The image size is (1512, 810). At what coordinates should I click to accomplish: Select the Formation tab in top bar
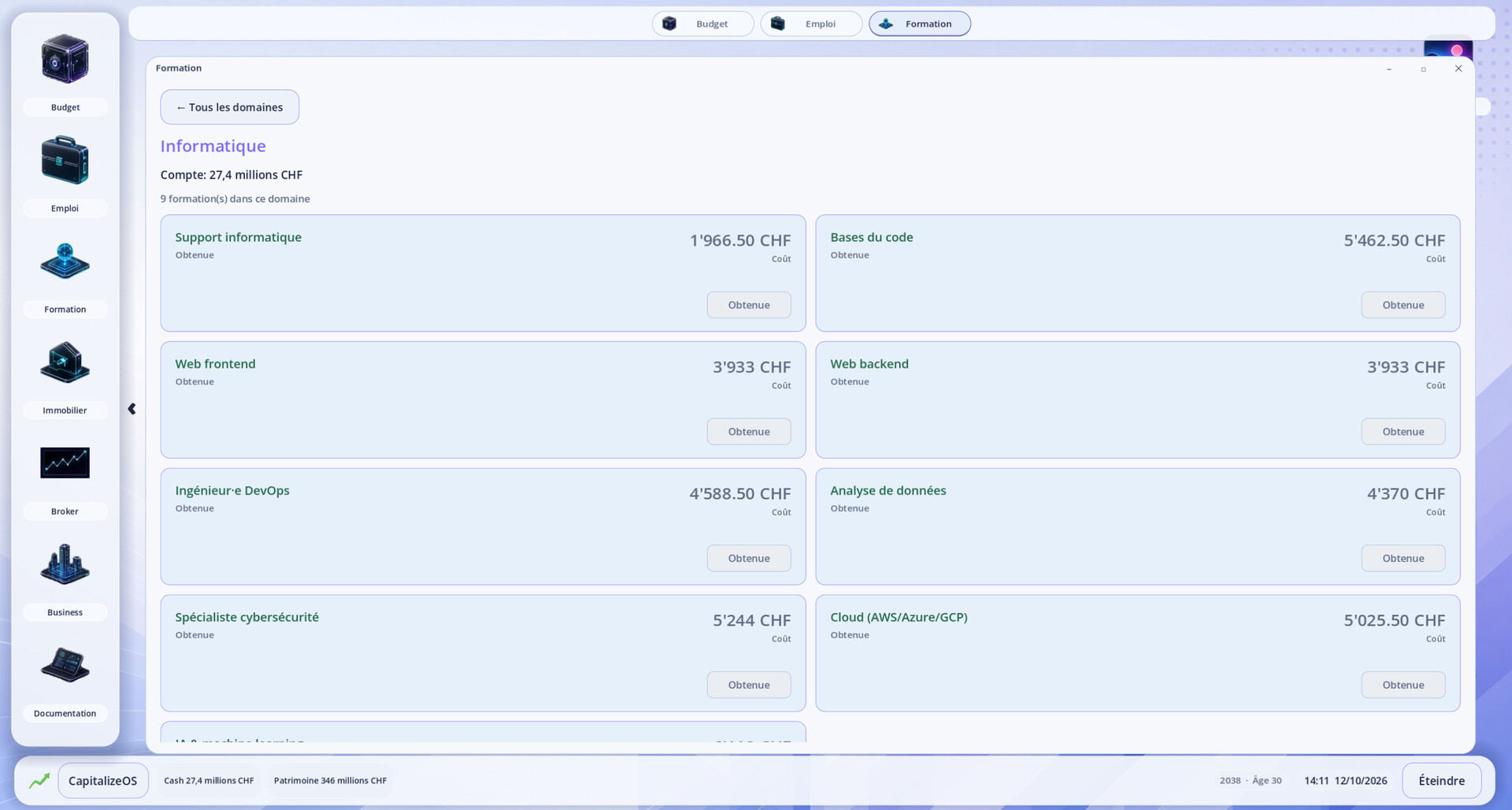coord(920,24)
